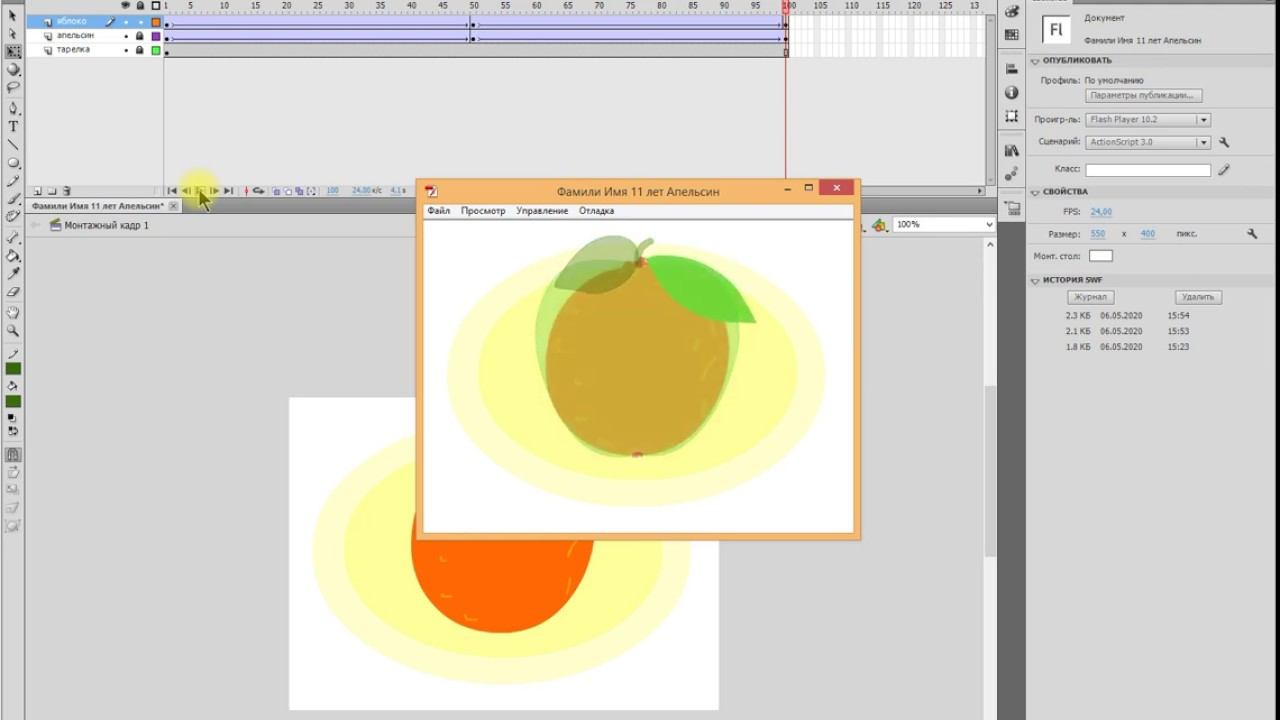Click the Журнал button
The image size is (1280, 720).
click(1090, 297)
